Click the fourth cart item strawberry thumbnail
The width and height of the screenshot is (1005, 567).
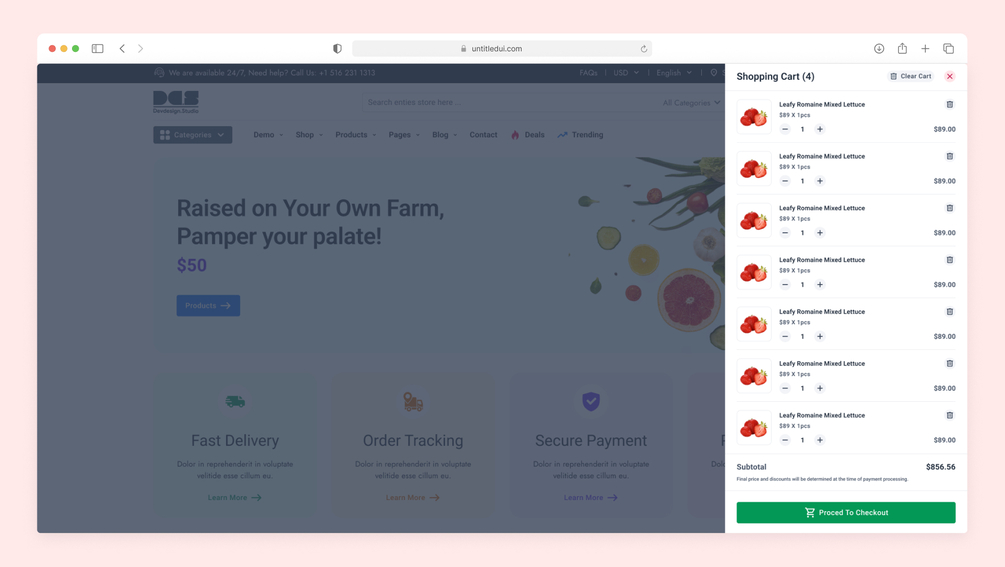[x=754, y=272]
